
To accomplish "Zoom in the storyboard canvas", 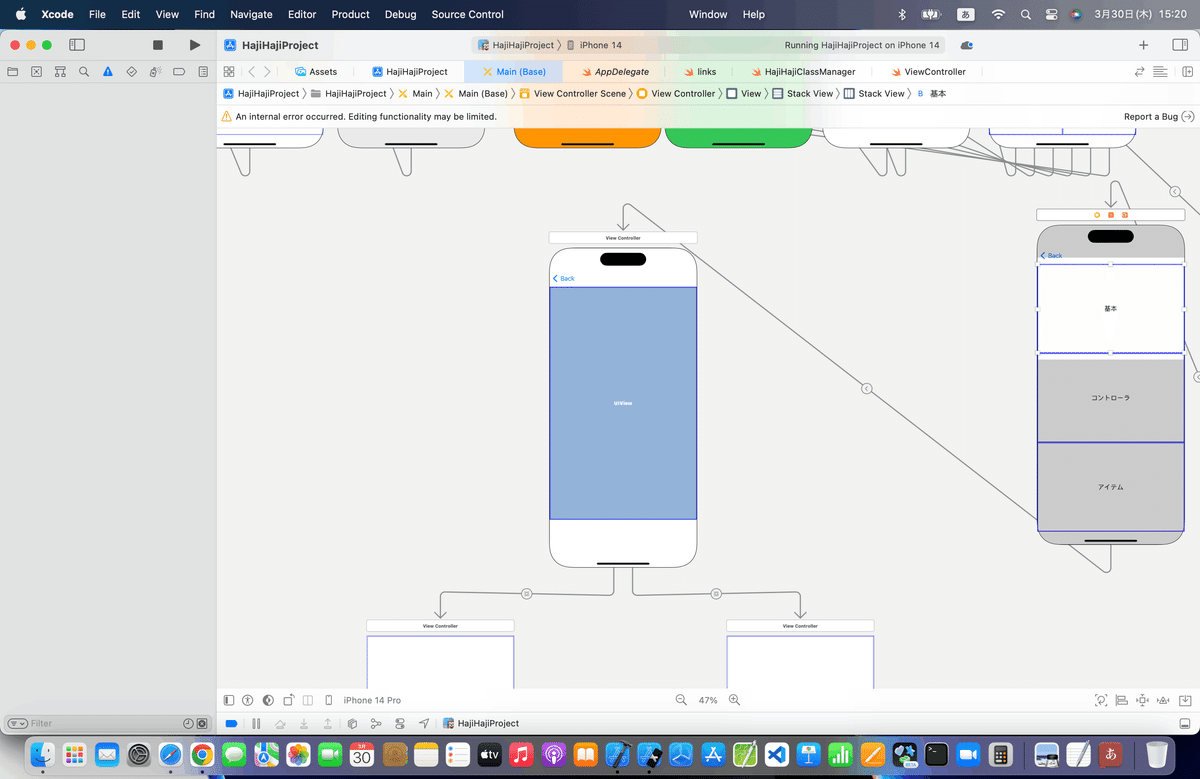I will pos(734,700).
